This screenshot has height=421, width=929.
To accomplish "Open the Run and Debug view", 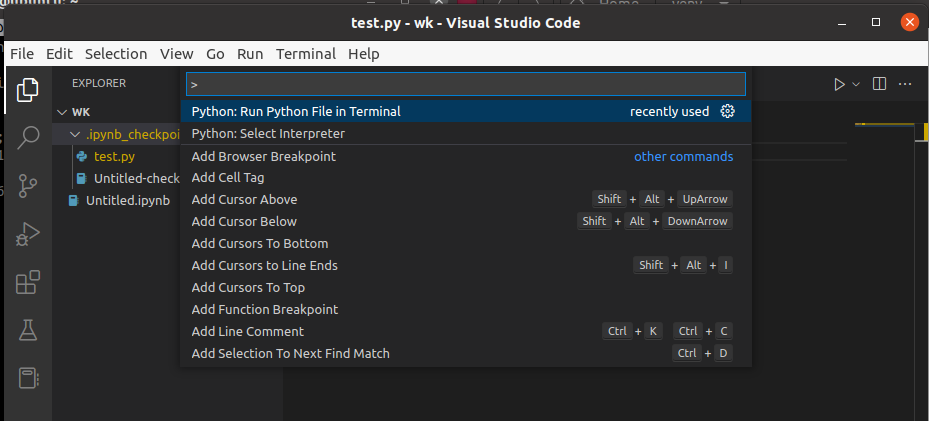I will (29, 234).
